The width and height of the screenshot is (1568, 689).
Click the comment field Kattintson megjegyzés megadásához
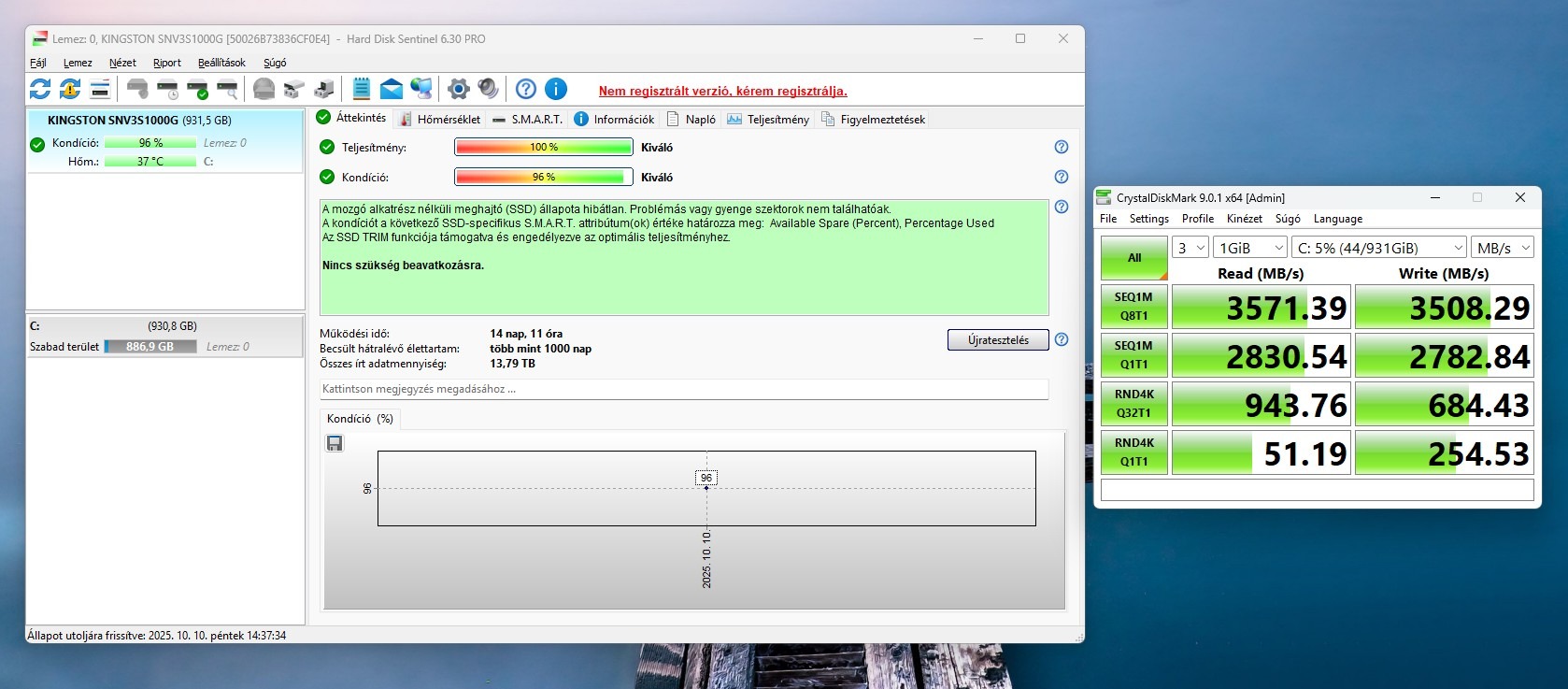point(684,389)
